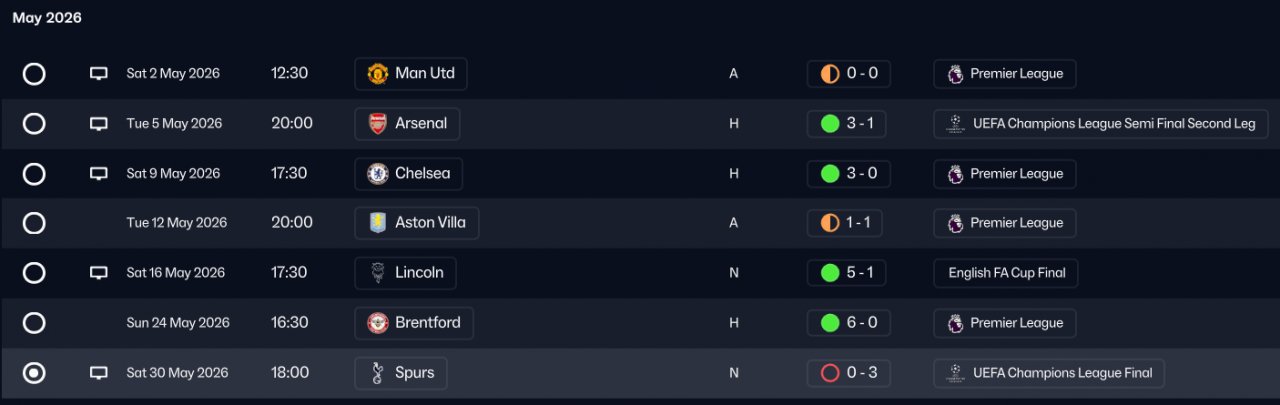Click the Spurs cockerel crest icon
1280x405 pixels.
pos(377,373)
